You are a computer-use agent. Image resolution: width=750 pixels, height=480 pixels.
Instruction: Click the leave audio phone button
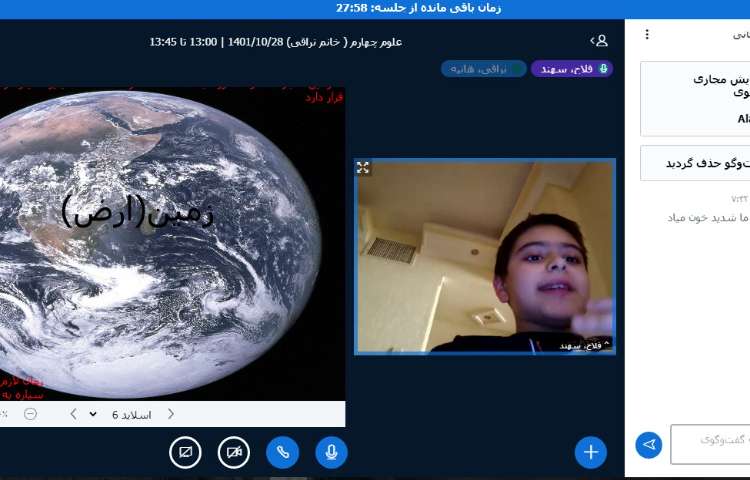click(x=282, y=452)
